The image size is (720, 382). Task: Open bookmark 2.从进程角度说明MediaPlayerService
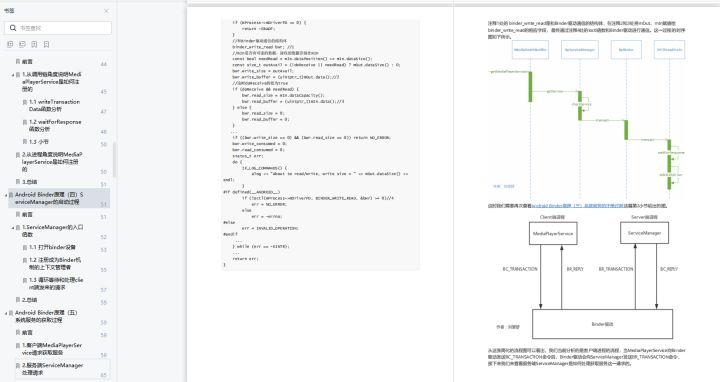(x=52, y=162)
